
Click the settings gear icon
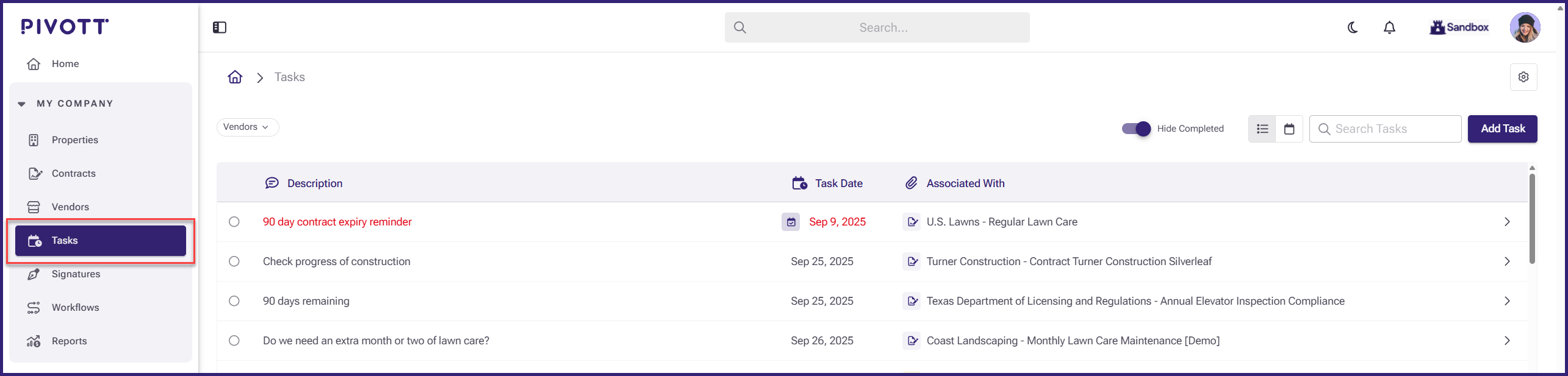point(1523,77)
